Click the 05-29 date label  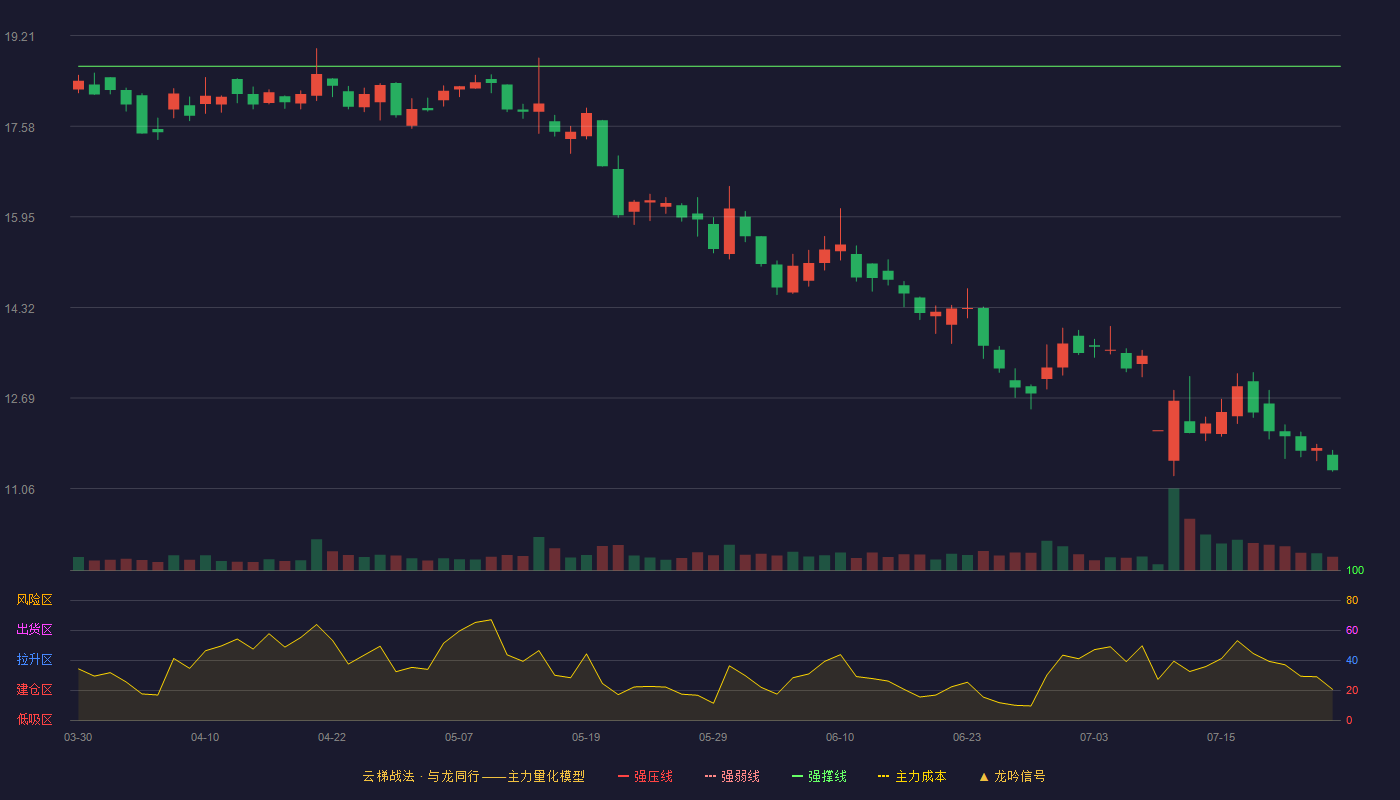click(x=713, y=737)
